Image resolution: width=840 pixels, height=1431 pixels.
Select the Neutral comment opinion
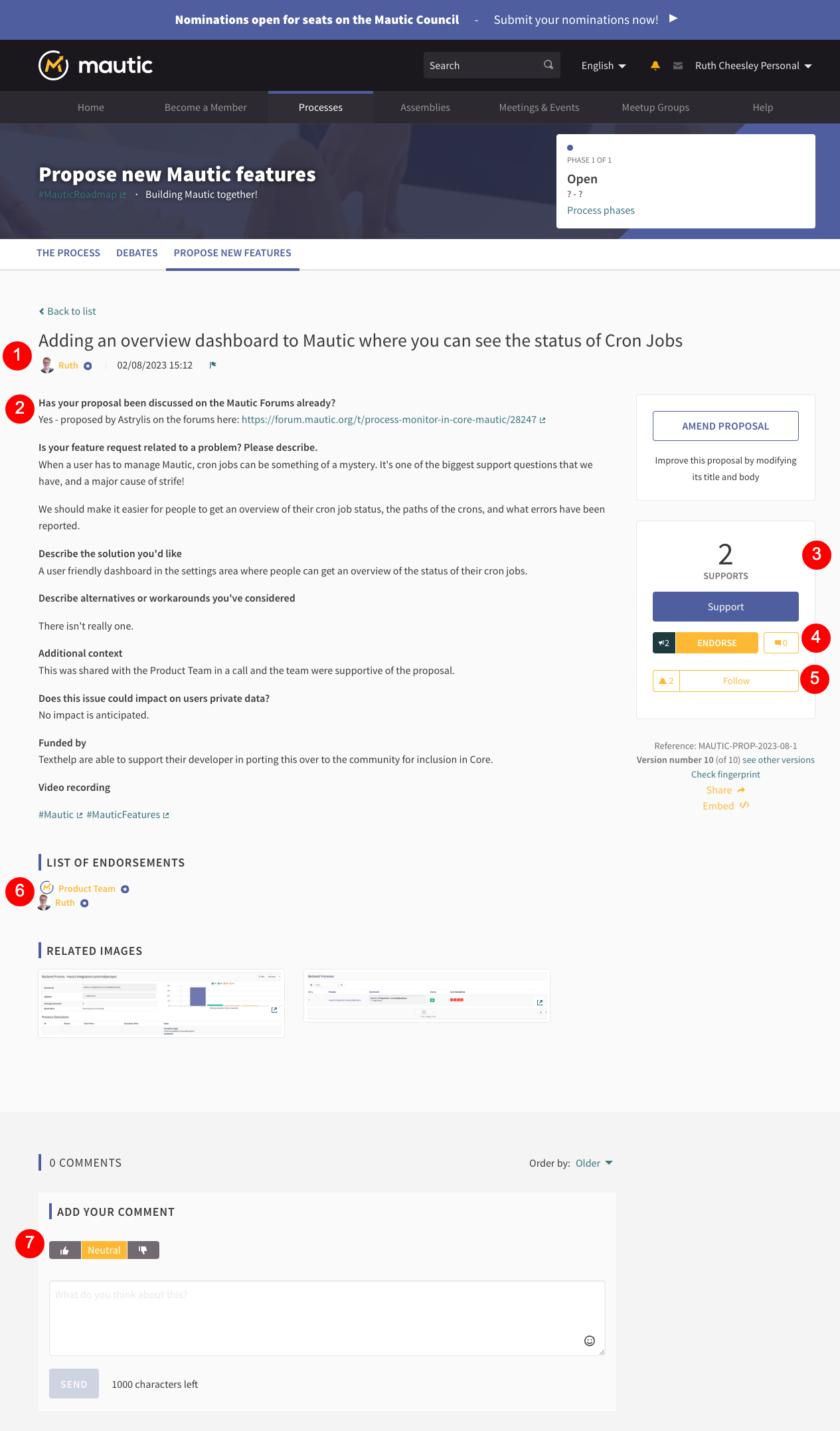click(104, 1250)
